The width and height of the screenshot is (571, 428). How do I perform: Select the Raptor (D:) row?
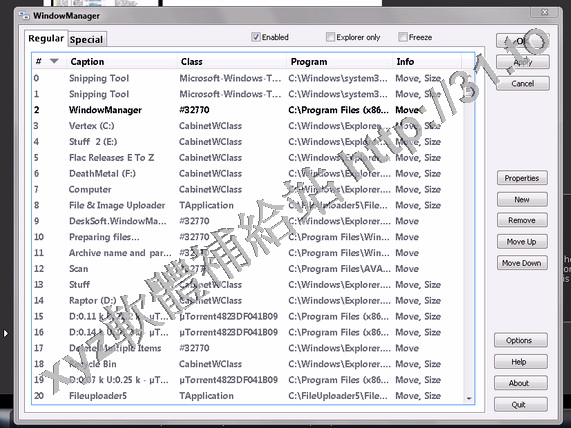tap(248, 301)
